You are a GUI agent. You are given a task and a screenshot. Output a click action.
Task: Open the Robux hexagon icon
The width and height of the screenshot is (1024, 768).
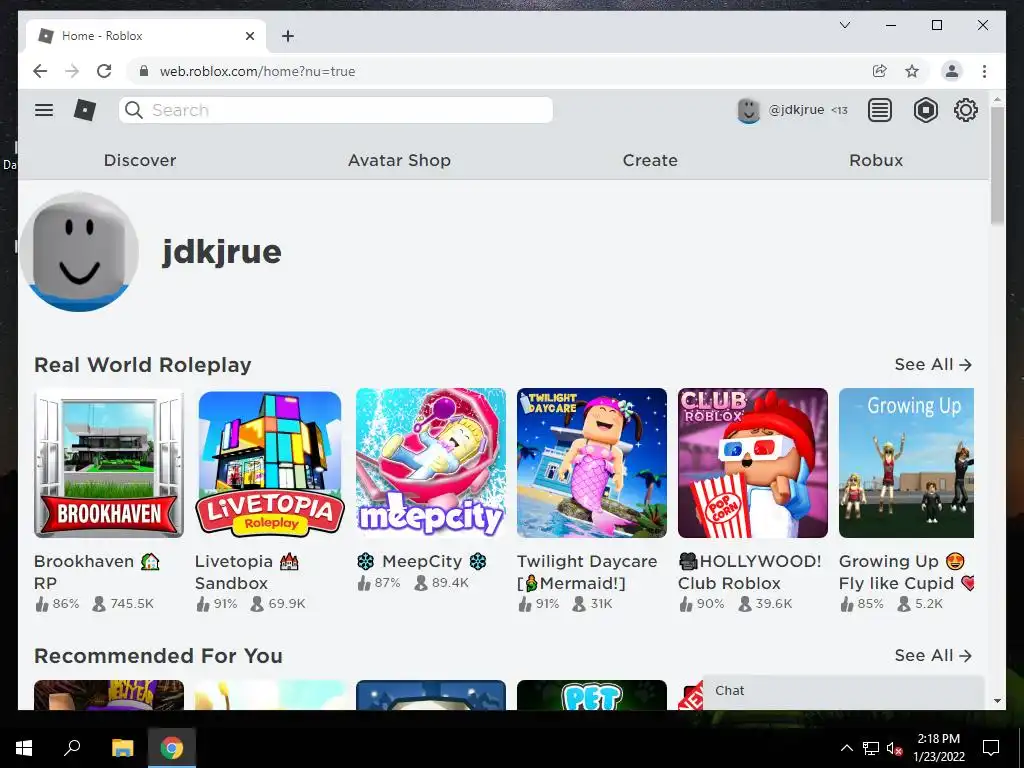click(x=925, y=110)
